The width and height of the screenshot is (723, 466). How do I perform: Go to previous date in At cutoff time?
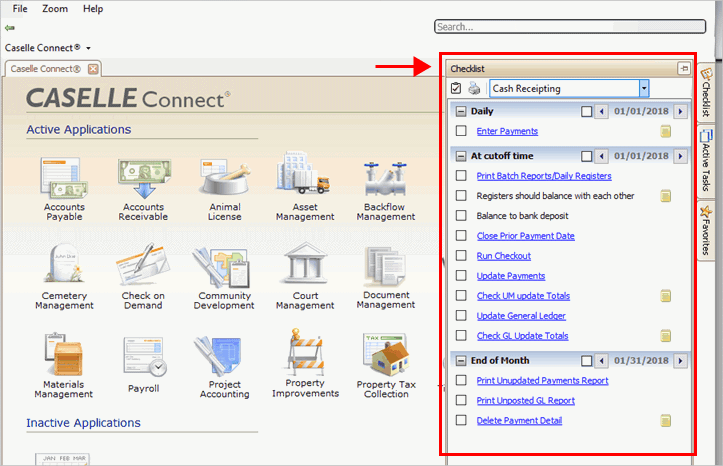601,156
